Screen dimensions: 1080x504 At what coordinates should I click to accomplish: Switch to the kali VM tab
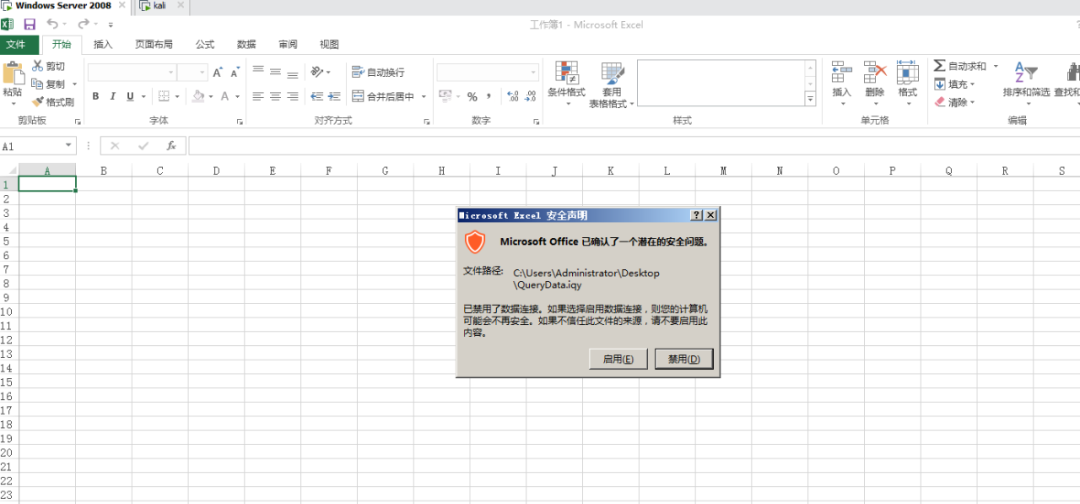[160, 6]
